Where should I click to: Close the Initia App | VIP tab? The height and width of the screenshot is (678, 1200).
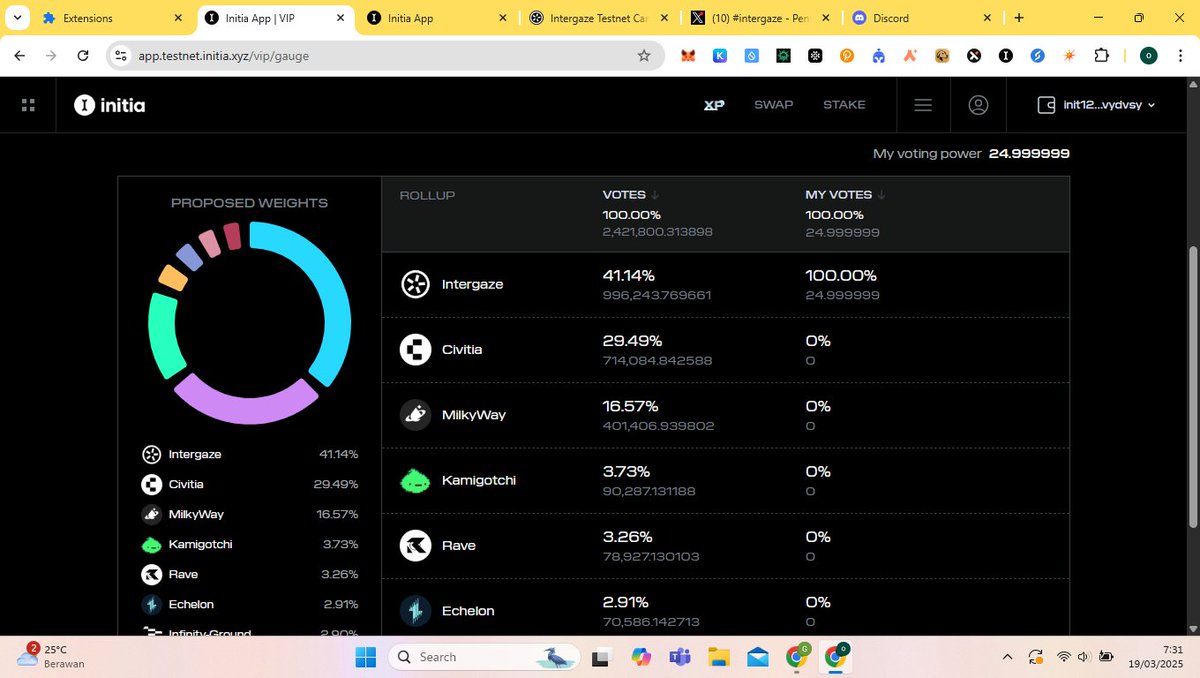(340, 18)
